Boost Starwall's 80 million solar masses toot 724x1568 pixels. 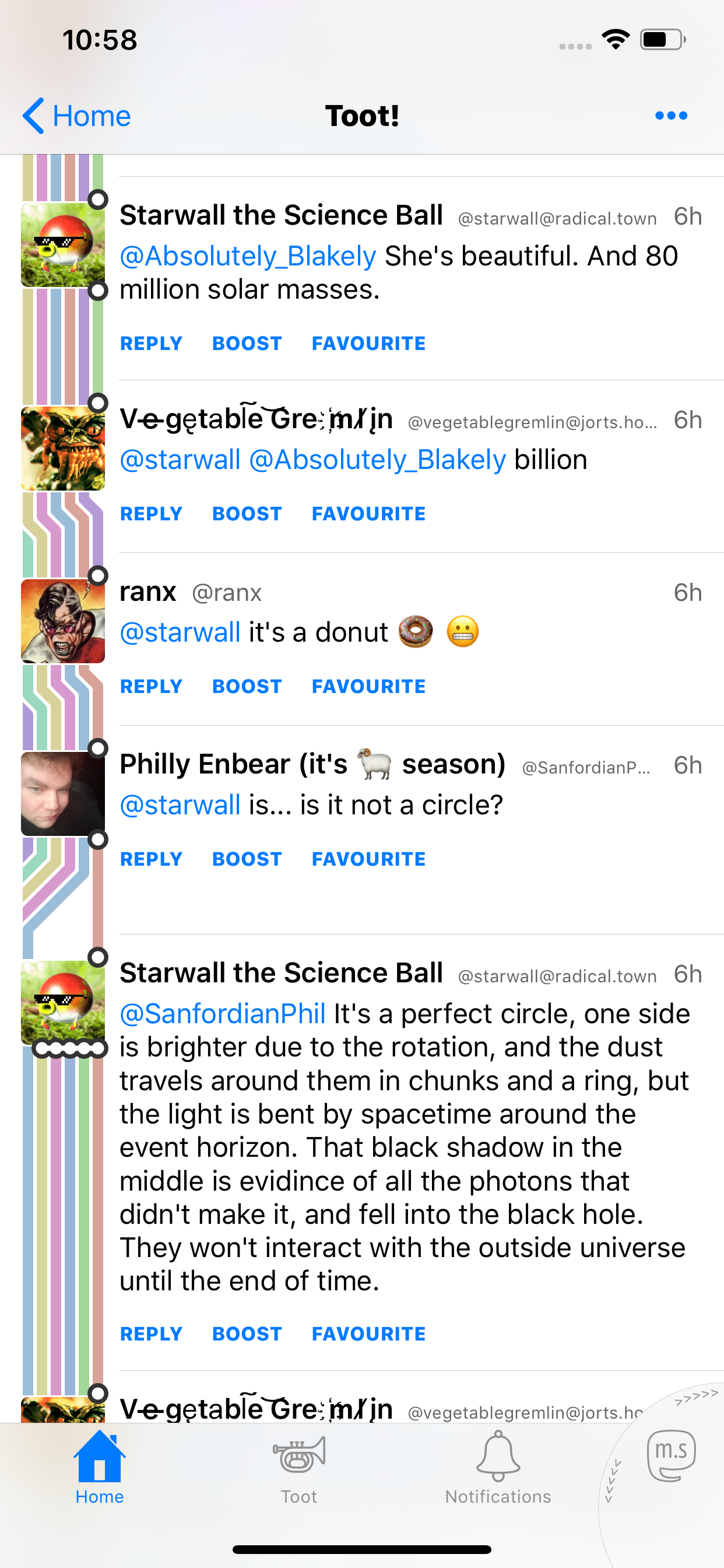[247, 344]
